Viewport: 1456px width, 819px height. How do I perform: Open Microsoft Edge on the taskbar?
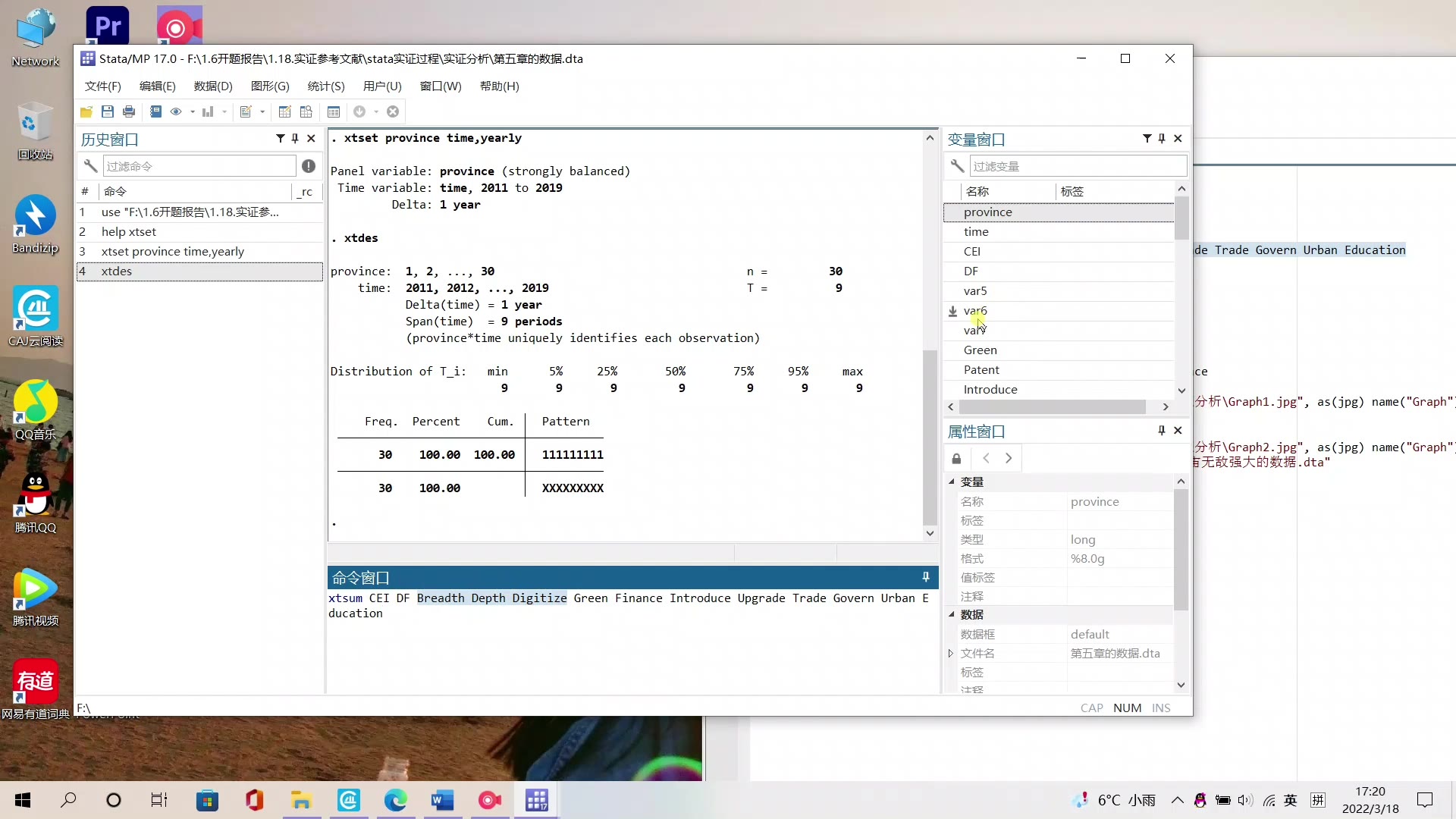[395, 800]
